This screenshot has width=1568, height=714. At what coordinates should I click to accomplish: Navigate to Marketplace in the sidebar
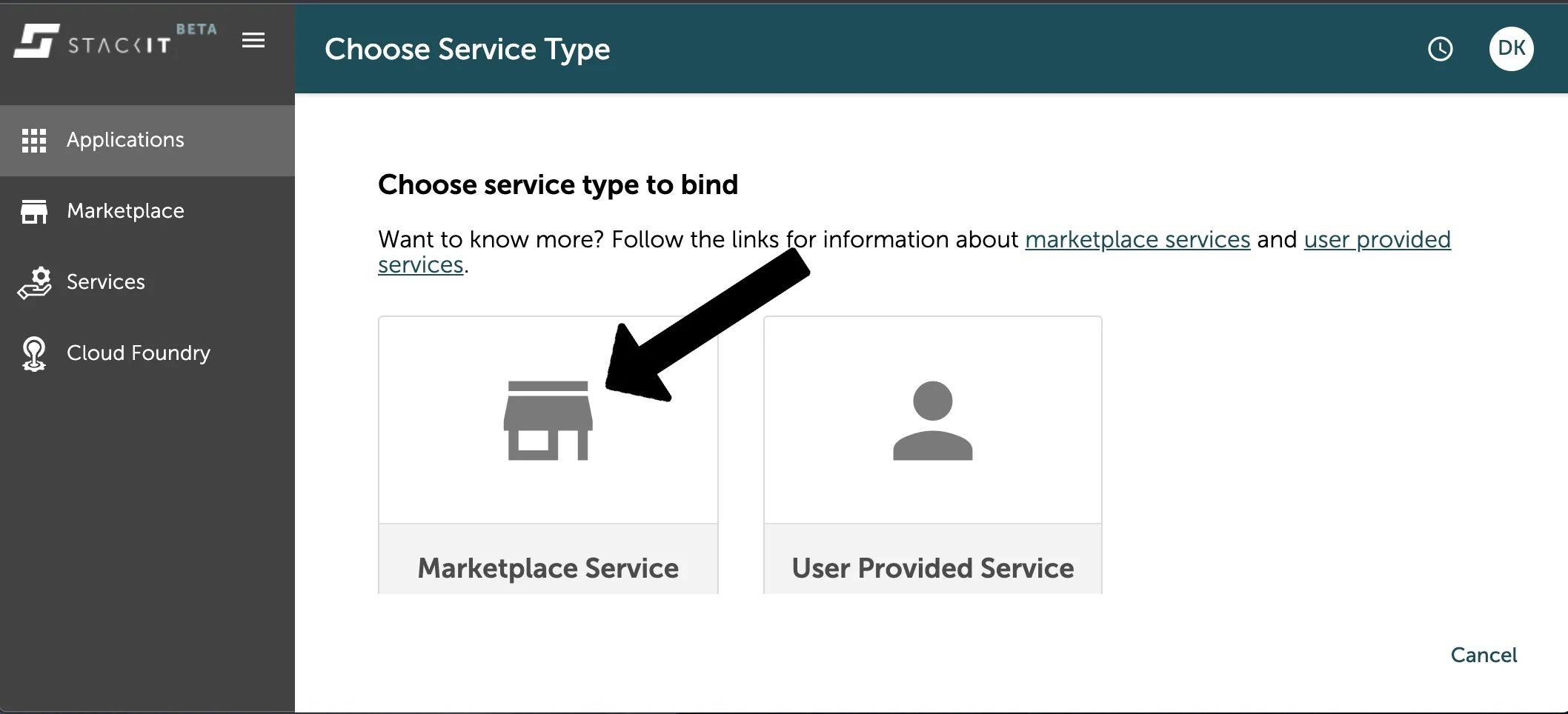tap(124, 210)
